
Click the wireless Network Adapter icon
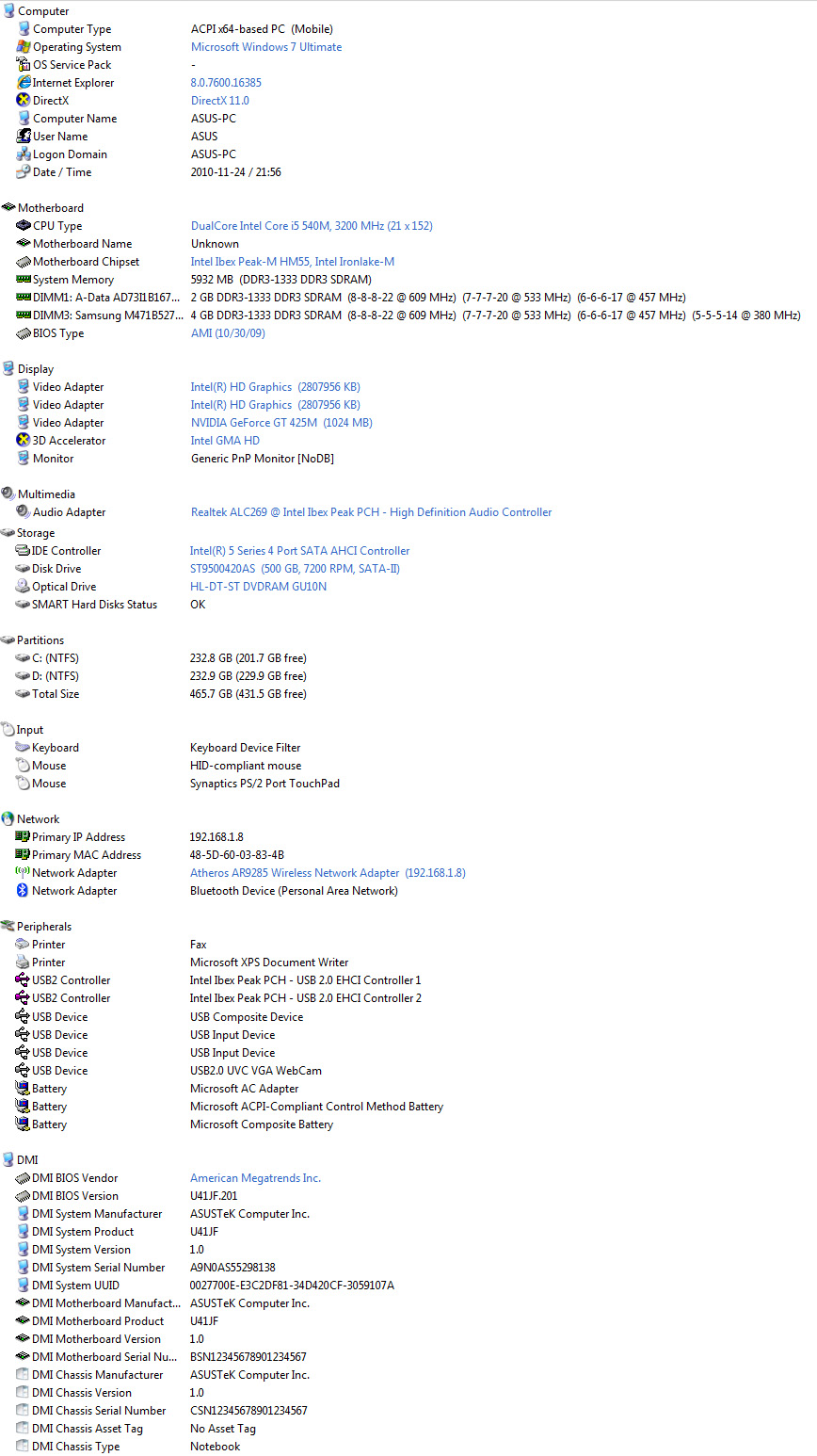[23, 873]
